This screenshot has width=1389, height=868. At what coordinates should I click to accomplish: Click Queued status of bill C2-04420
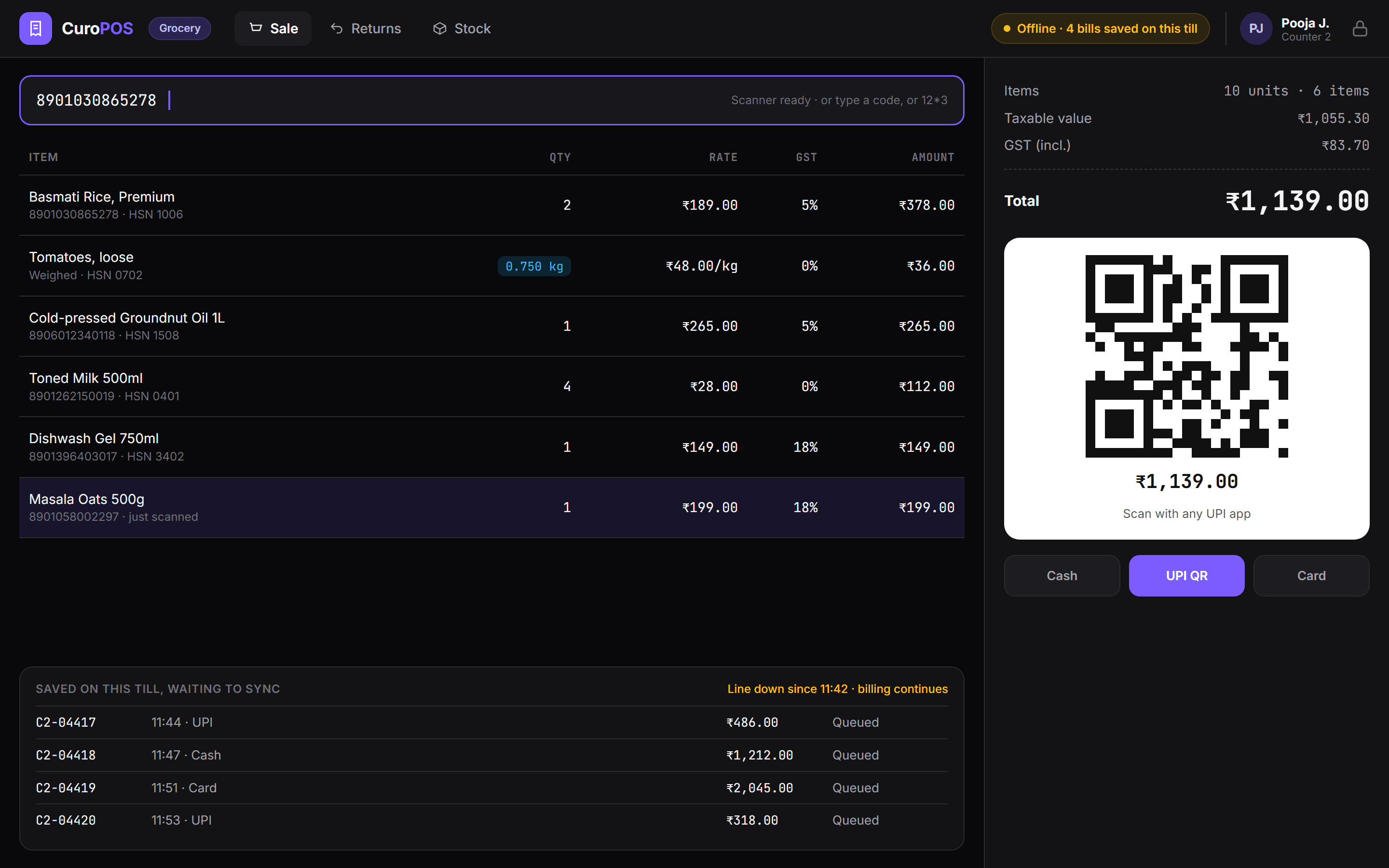(x=855, y=820)
